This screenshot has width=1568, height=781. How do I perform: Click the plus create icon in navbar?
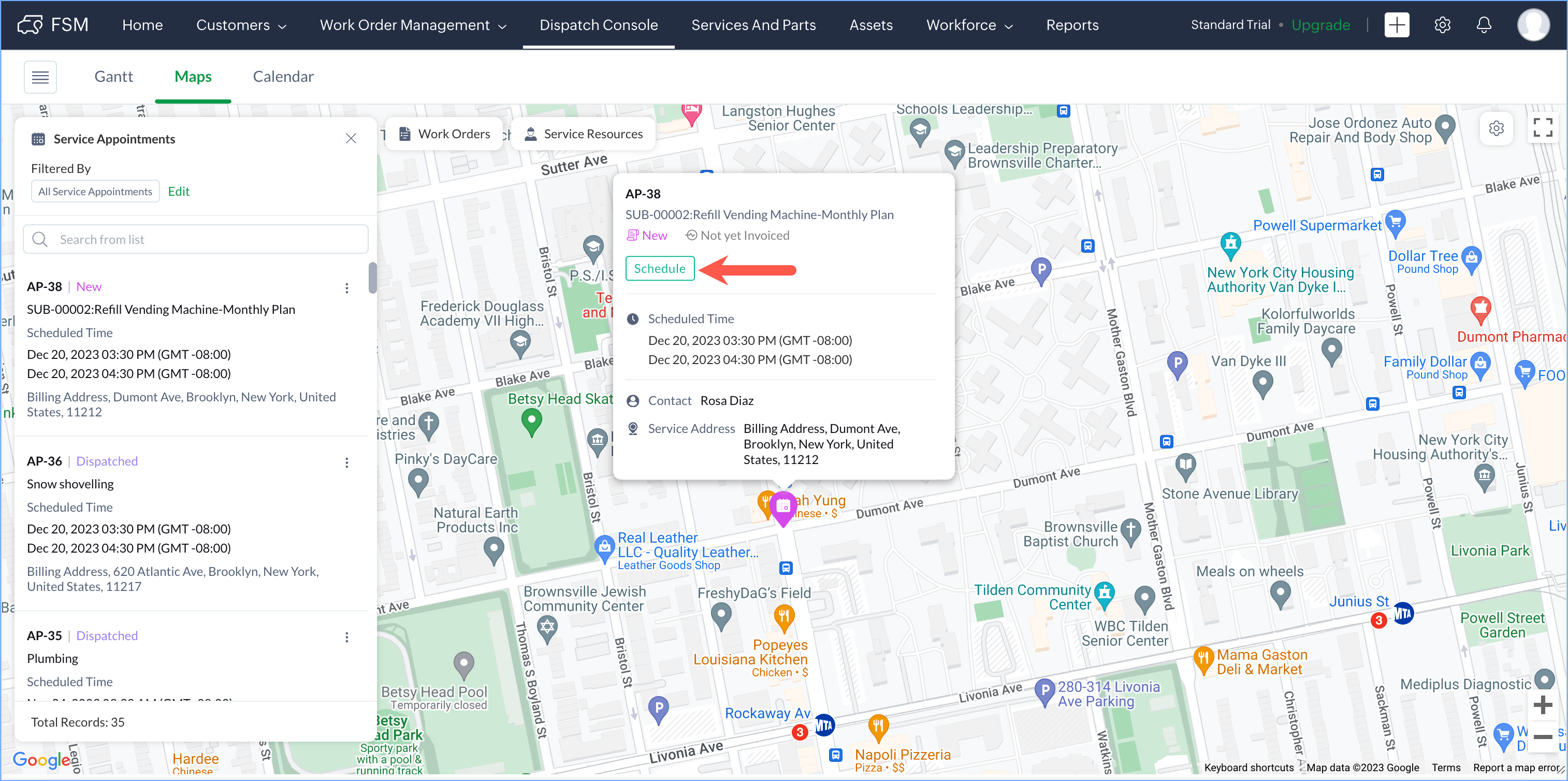tap(1397, 25)
